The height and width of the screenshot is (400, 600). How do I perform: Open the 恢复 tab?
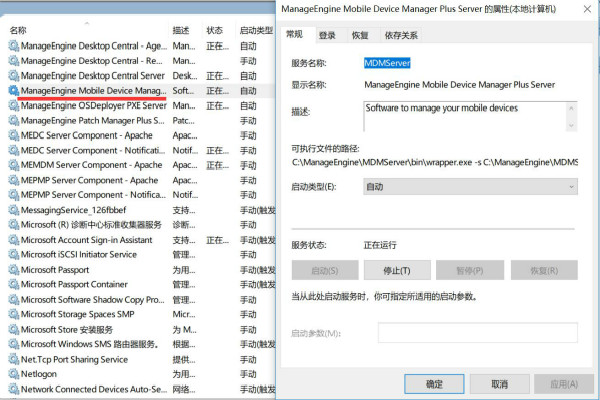click(360, 36)
